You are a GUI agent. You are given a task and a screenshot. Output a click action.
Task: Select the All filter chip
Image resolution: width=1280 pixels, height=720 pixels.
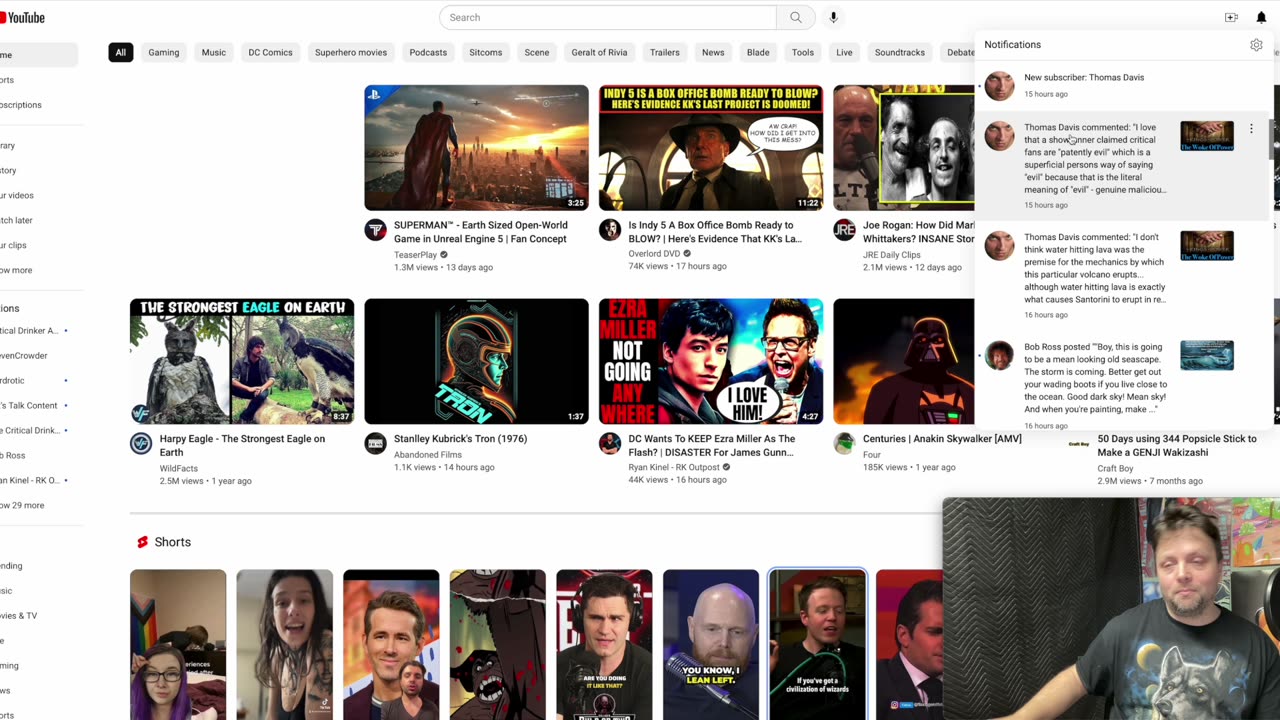(120, 52)
